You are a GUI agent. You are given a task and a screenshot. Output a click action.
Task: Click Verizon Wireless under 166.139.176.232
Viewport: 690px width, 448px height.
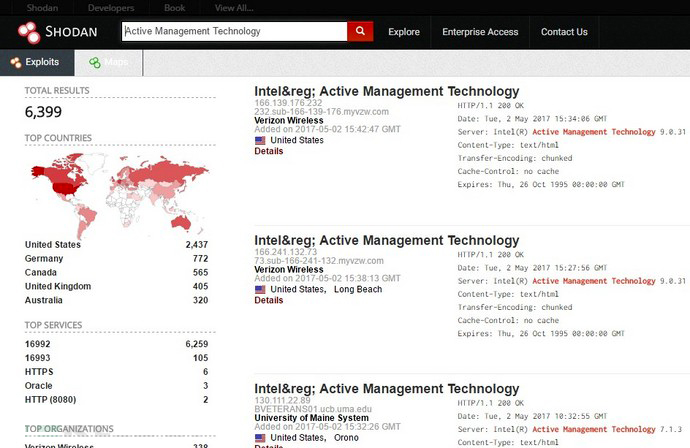pyautogui.click(x=289, y=121)
